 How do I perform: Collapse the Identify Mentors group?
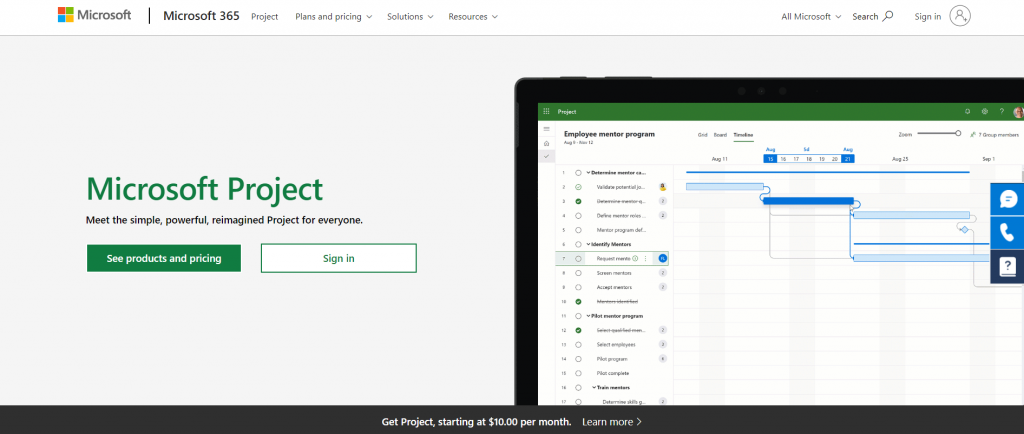tap(588, 244)
